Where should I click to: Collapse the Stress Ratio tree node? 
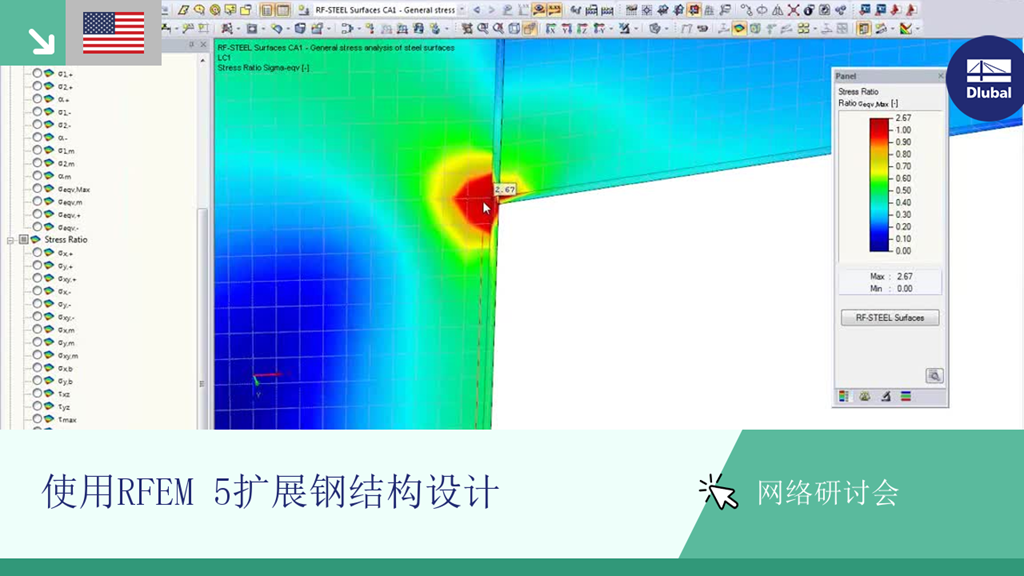(x=10, y=240)
